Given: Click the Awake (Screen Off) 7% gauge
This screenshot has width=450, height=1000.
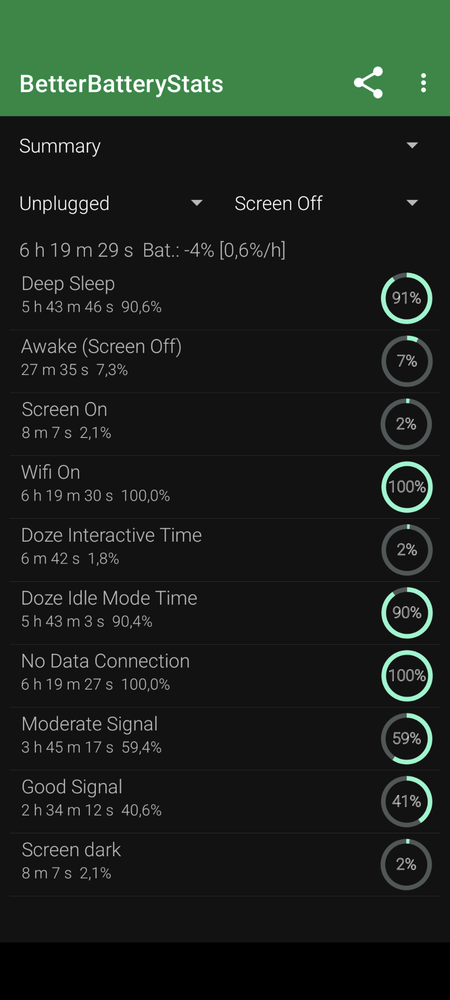Looking at the screenshot, I should (x=407, y=361).
